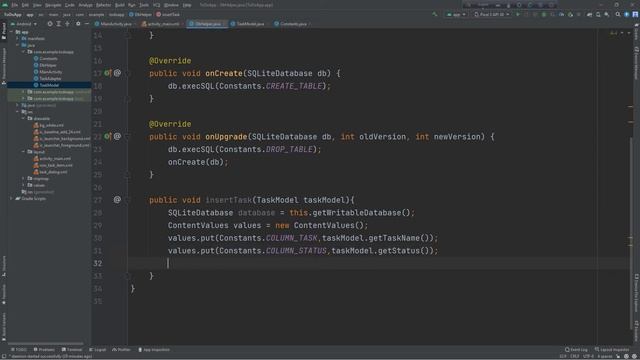The image size is (640, 360).
Task: Switch to MainActivity.java editor tab
Action: pyautogui.click(x=116, y=24)
